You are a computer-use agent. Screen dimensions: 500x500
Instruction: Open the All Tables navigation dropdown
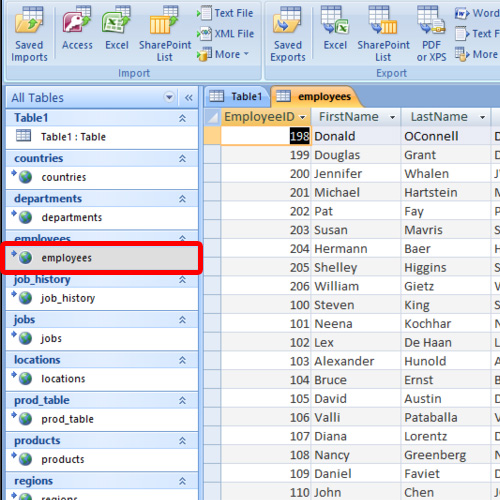[x=169, y=97]
